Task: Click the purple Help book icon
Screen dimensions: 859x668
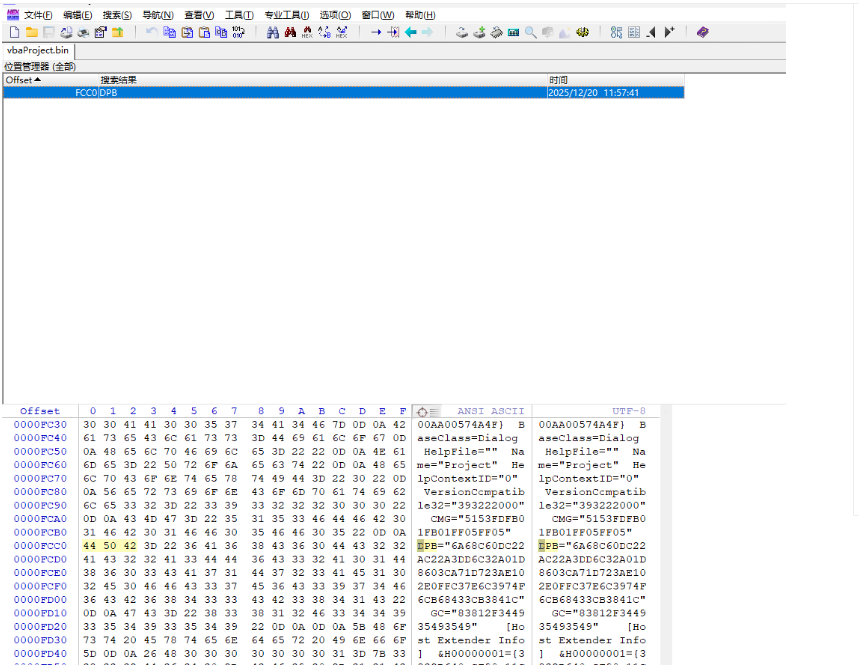Action: 702,32
